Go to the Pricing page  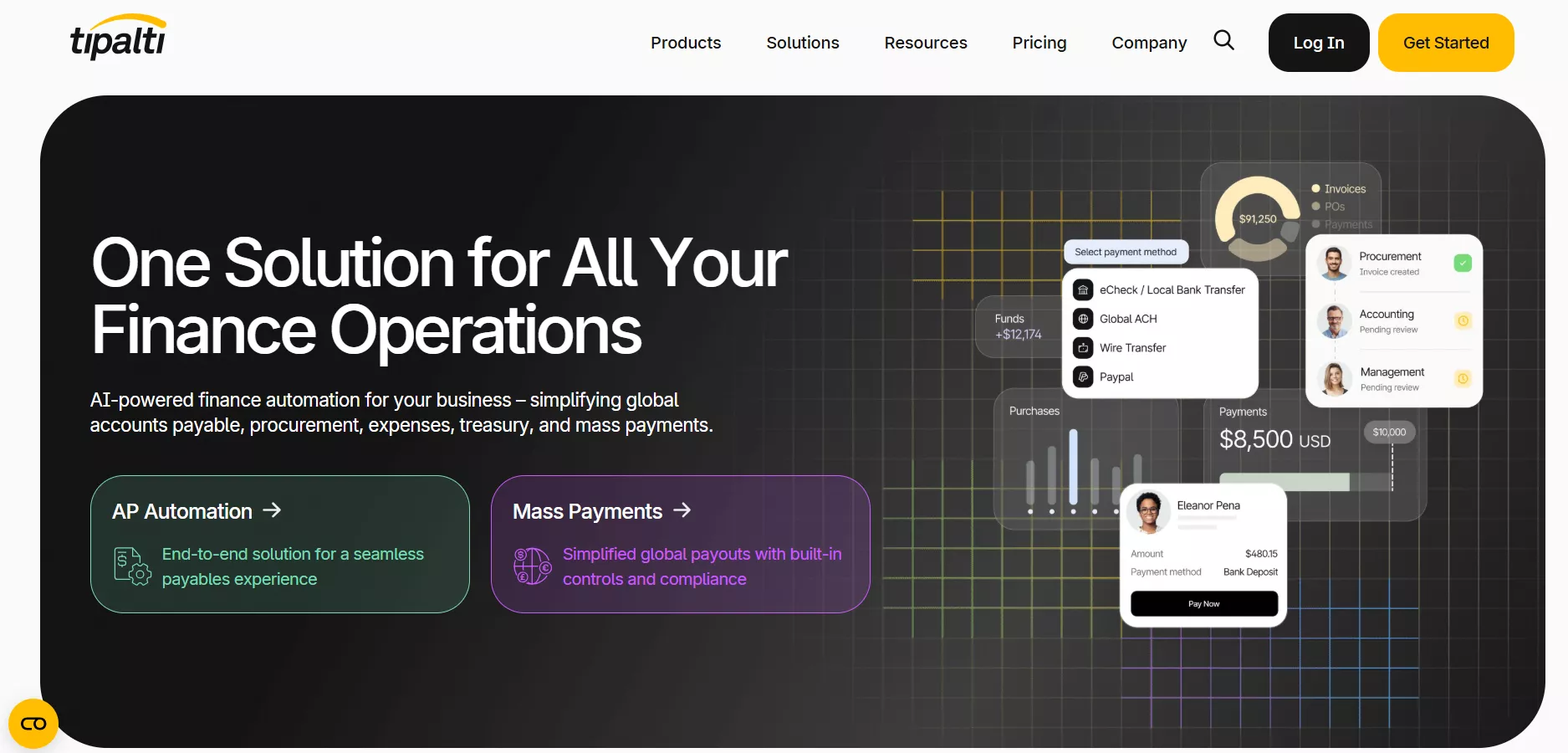[1039, 43]
